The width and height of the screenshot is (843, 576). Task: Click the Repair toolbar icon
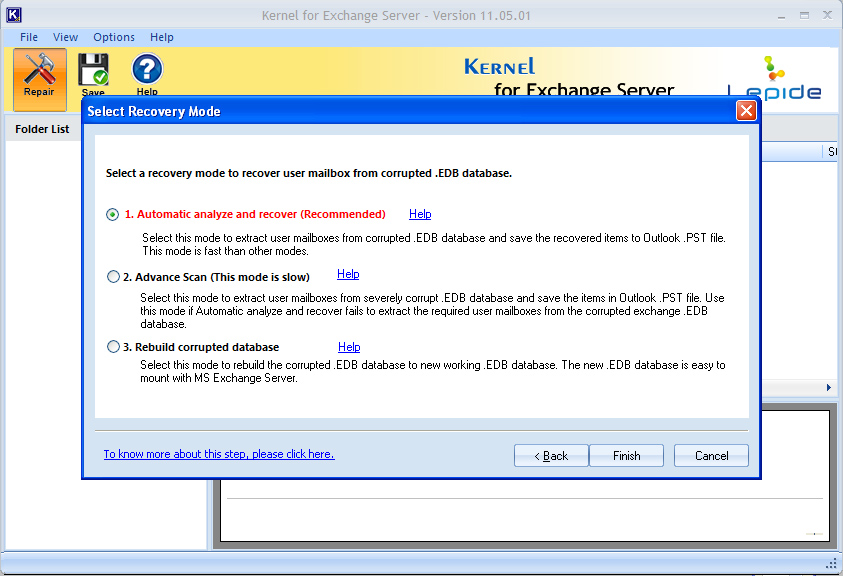point(39,76)
